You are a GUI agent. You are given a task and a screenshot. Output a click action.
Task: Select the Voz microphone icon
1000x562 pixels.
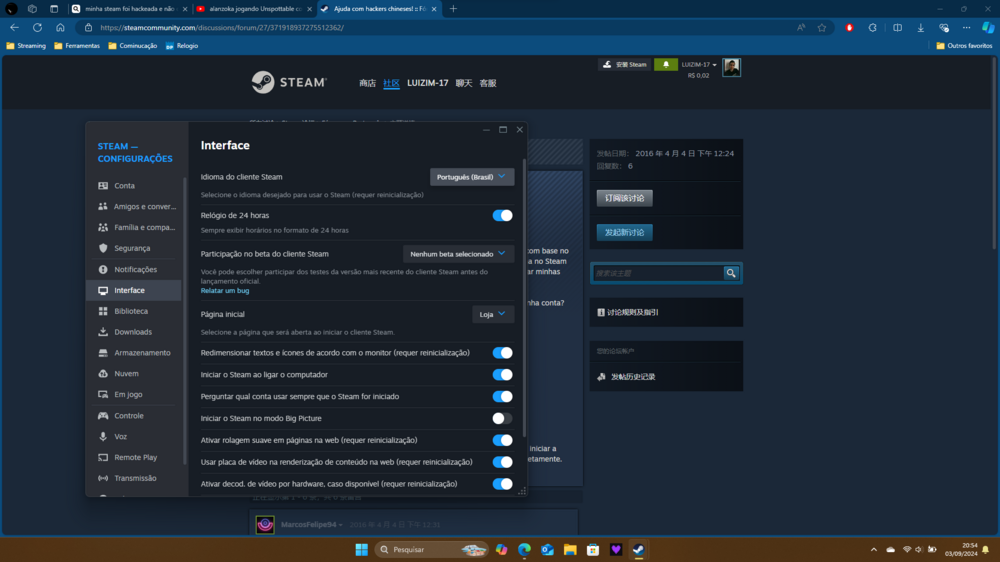coord(103,437)
